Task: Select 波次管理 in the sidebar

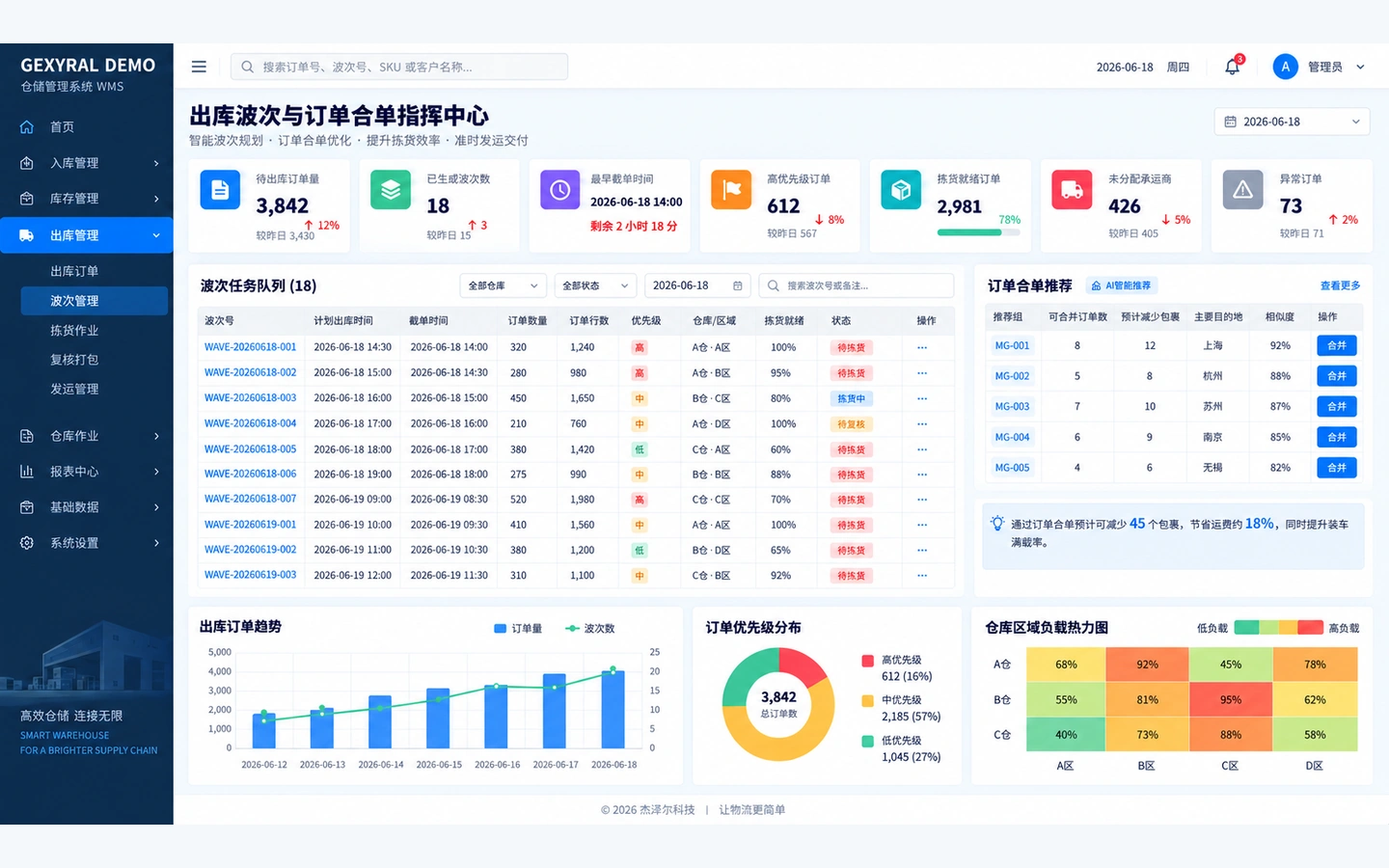Action: click(95, 301)
